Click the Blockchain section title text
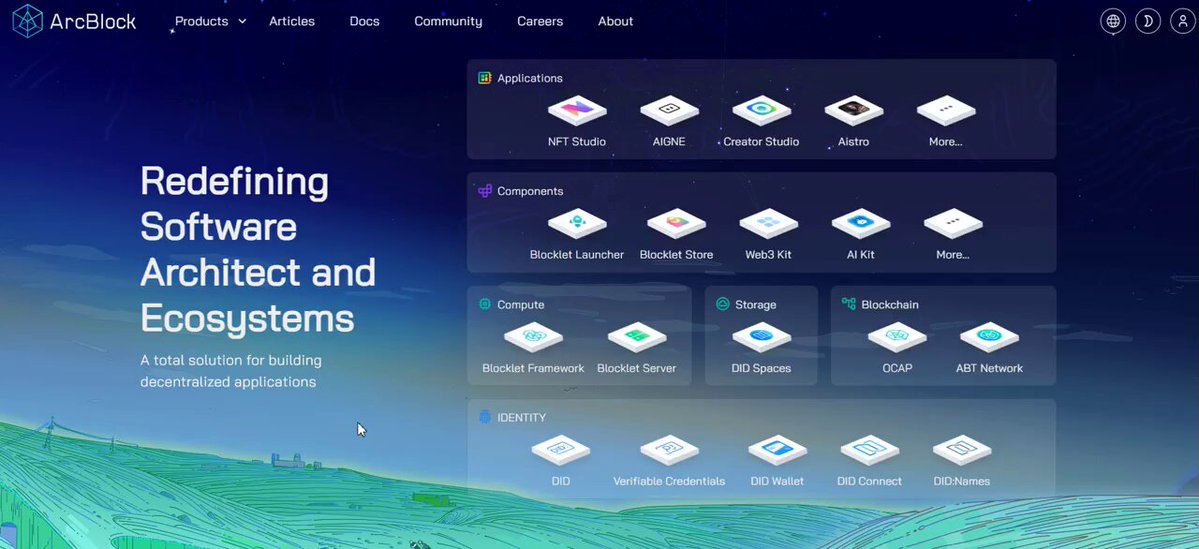This screenshot has width=1199, height=549. 890,304
